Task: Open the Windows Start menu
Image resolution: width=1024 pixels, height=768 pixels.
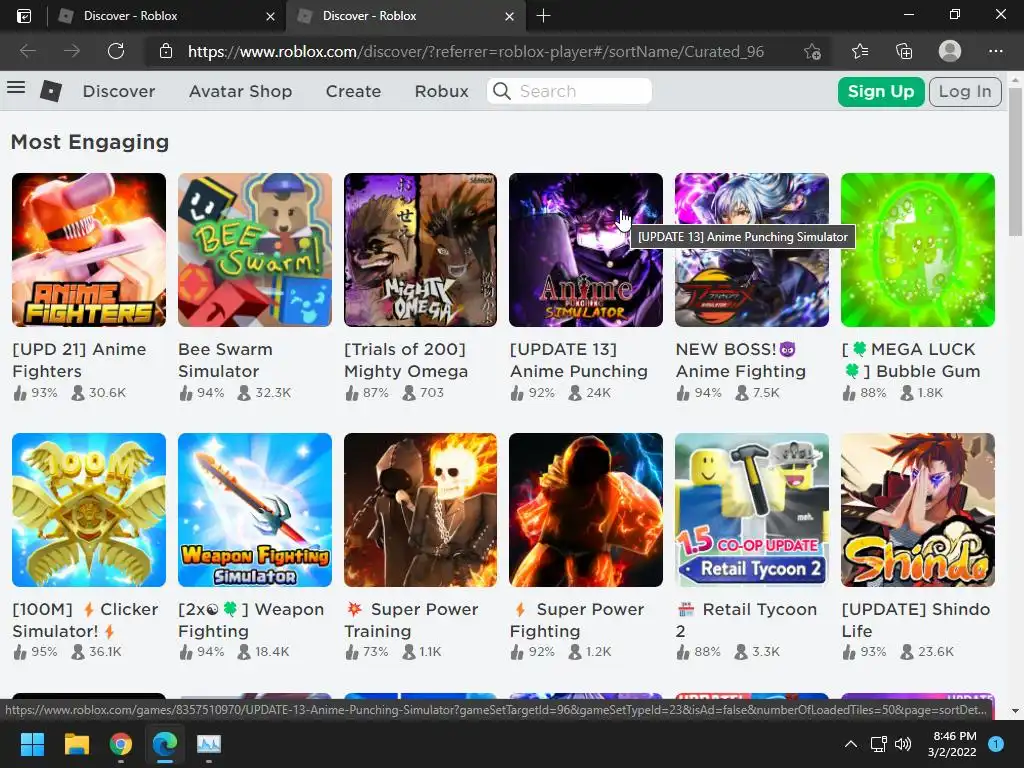Action: tap(32, 744)
